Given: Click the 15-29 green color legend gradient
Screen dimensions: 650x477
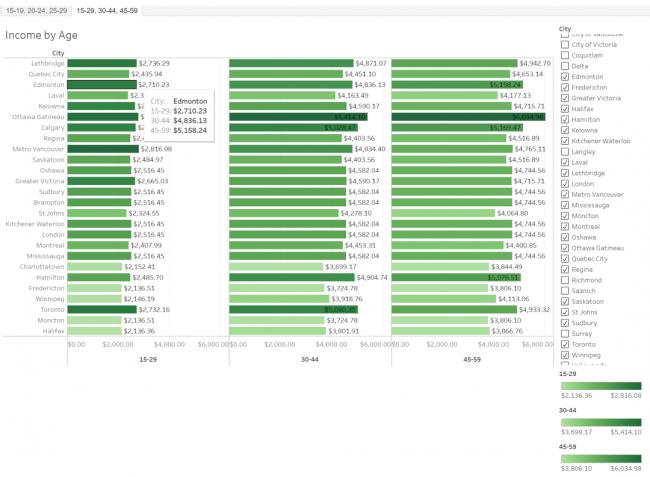Looking at the screenshot, I should click(x=599, y=385).
